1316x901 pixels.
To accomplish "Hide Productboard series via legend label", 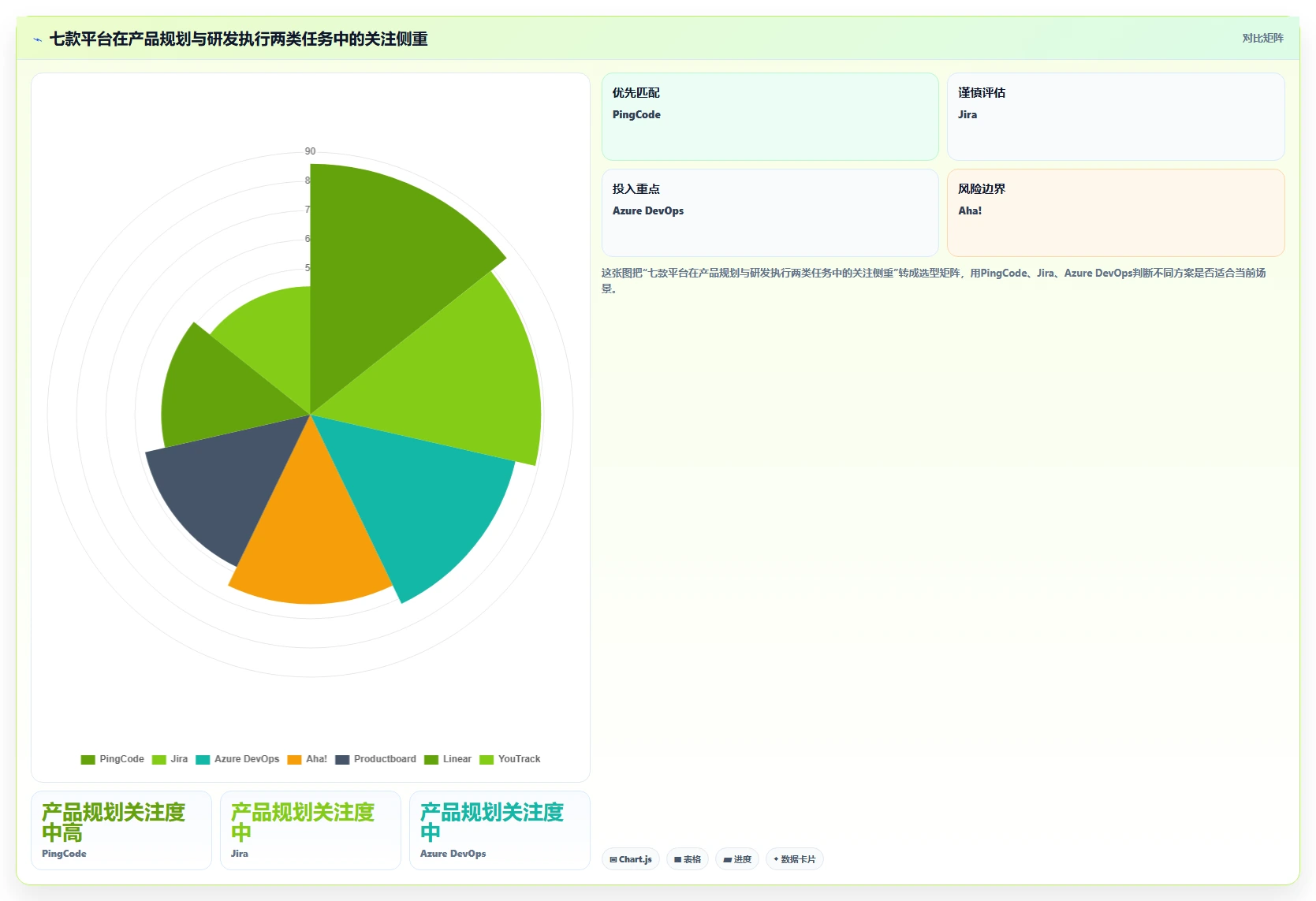I will [385, 759].
